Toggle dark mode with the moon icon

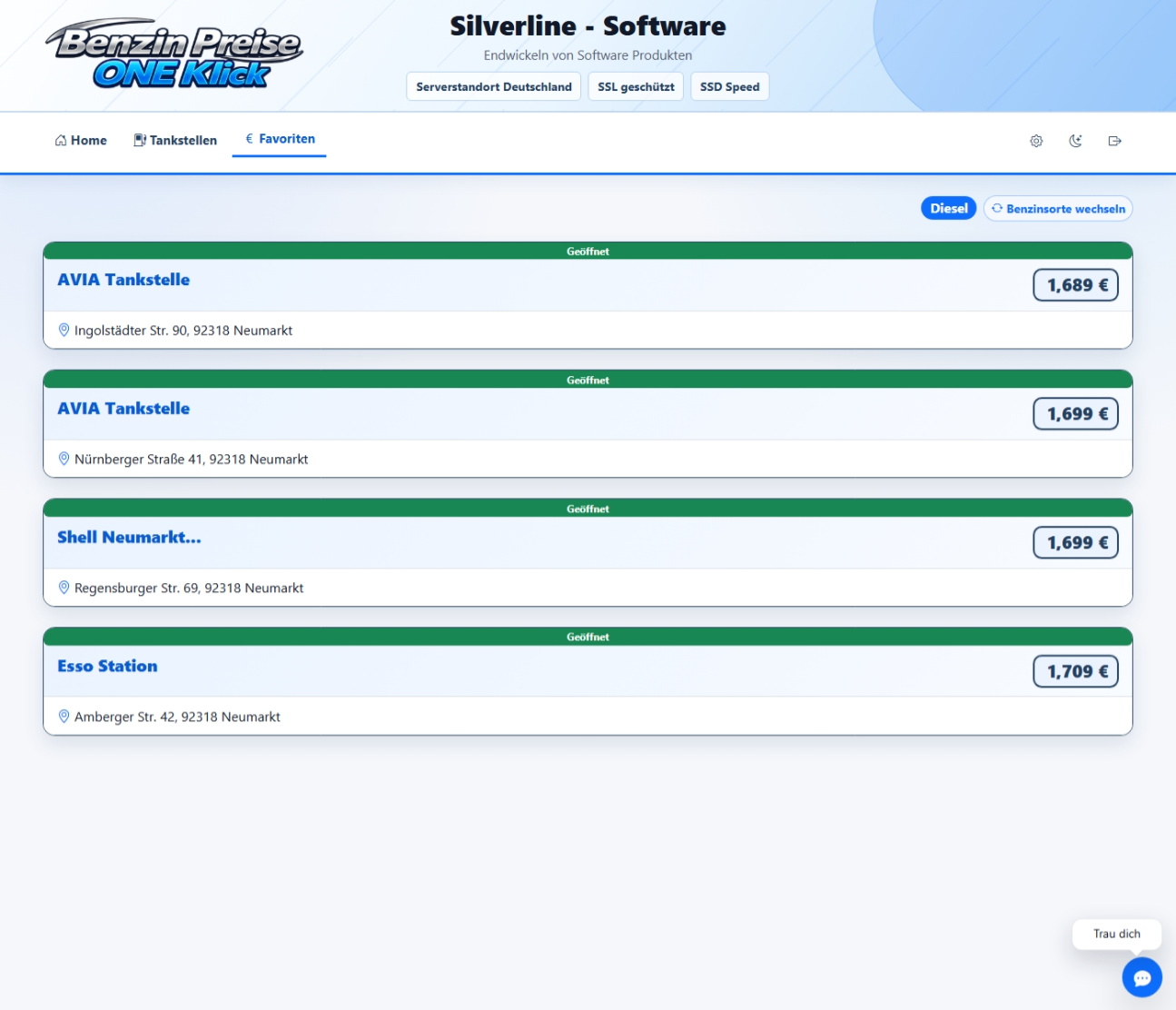1075,141
